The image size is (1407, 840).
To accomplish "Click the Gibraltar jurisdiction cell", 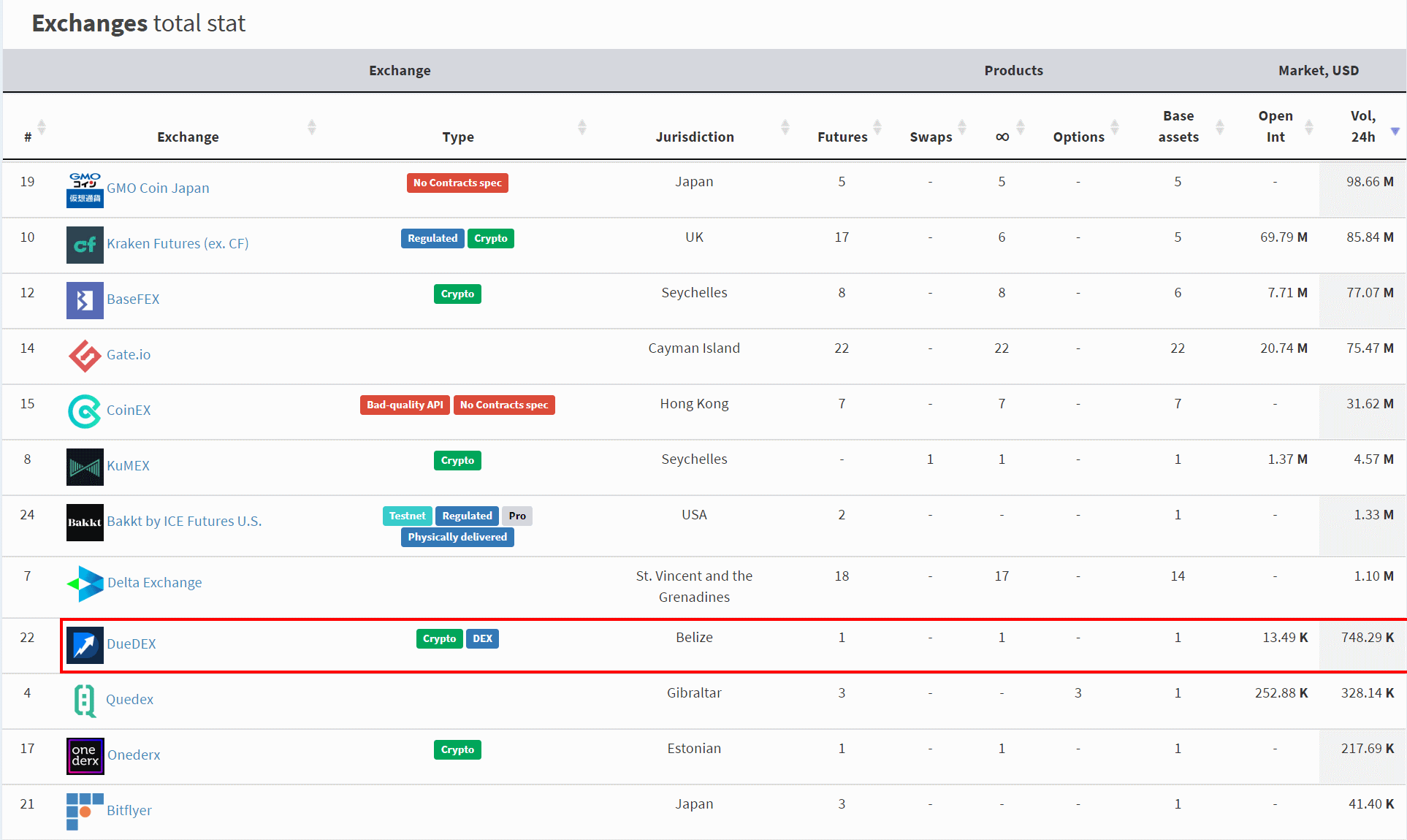I will point(694,692).
